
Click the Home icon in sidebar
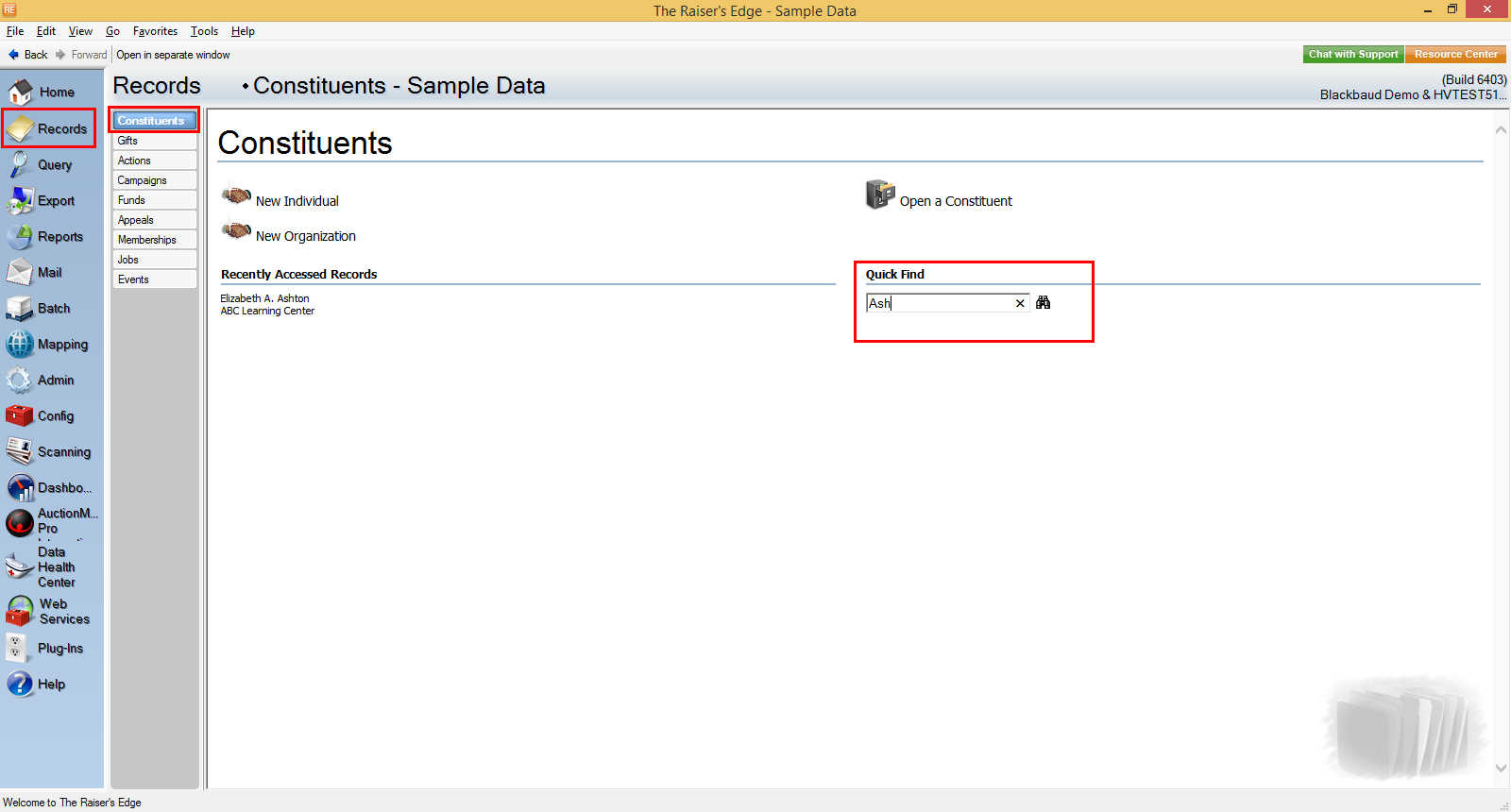coord(20,92)
